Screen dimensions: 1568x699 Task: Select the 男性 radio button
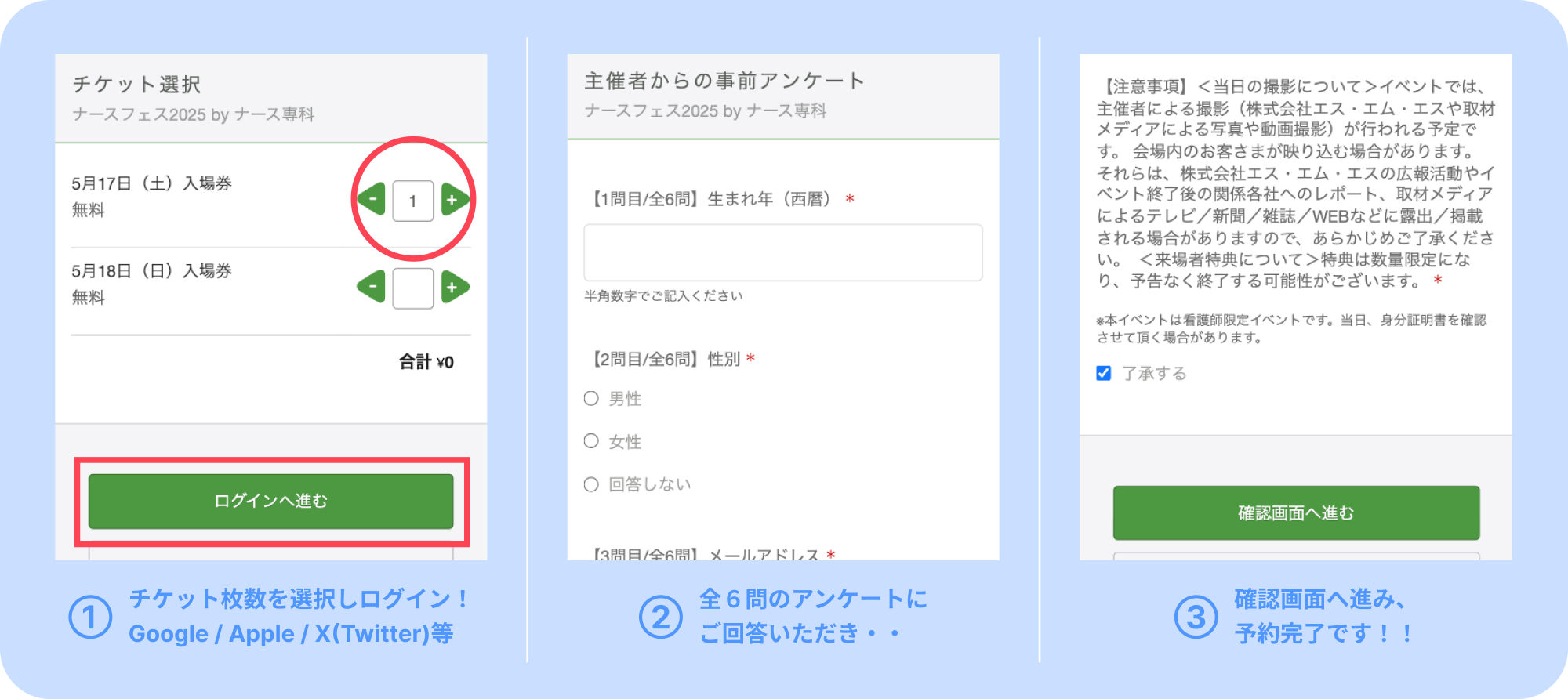pyautogui.click(x=591, y=398)
